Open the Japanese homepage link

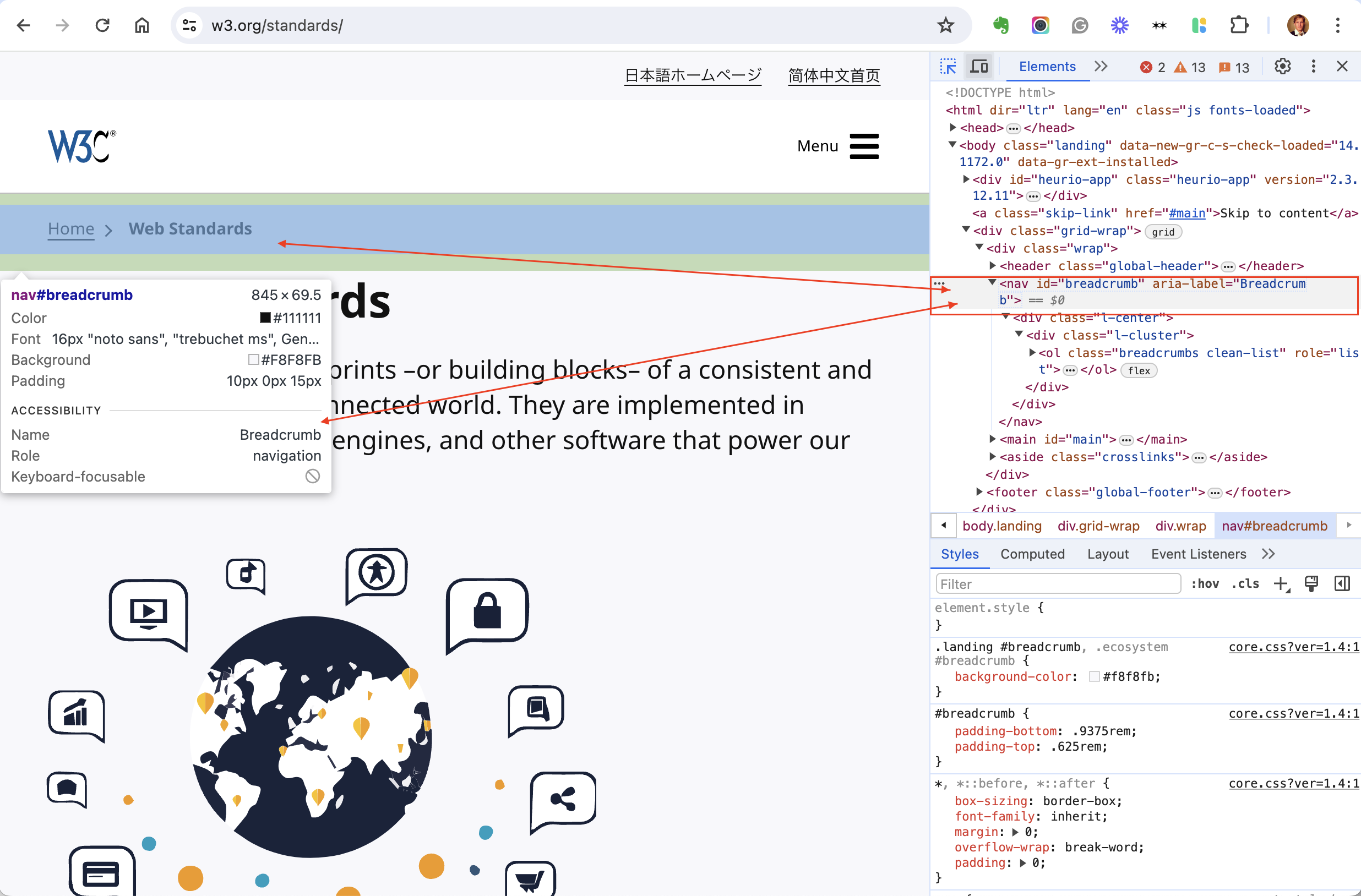[693, 75]
